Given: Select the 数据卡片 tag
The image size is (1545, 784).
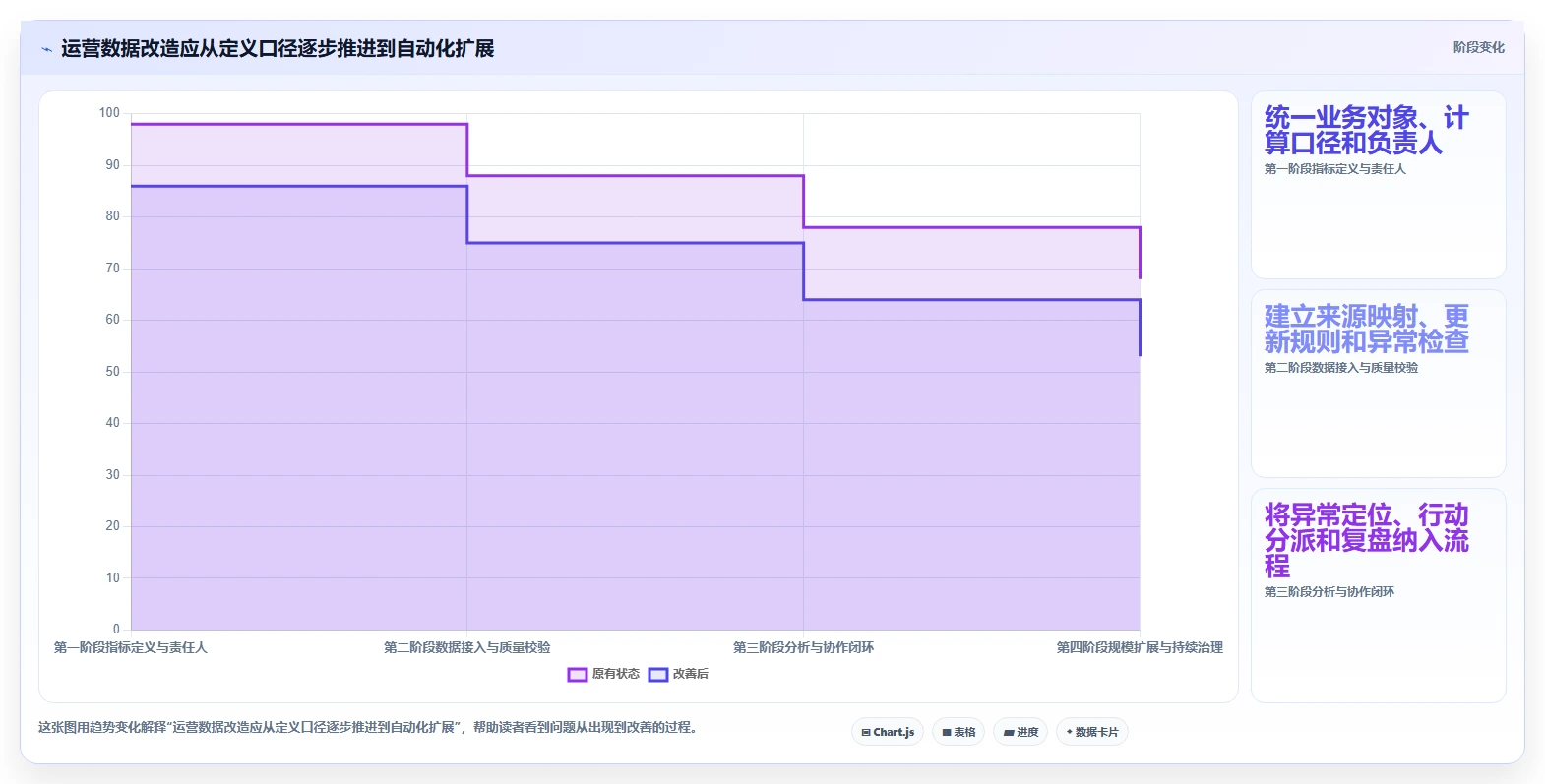Looking at the screenshot, I should [x=1092, y=732].
